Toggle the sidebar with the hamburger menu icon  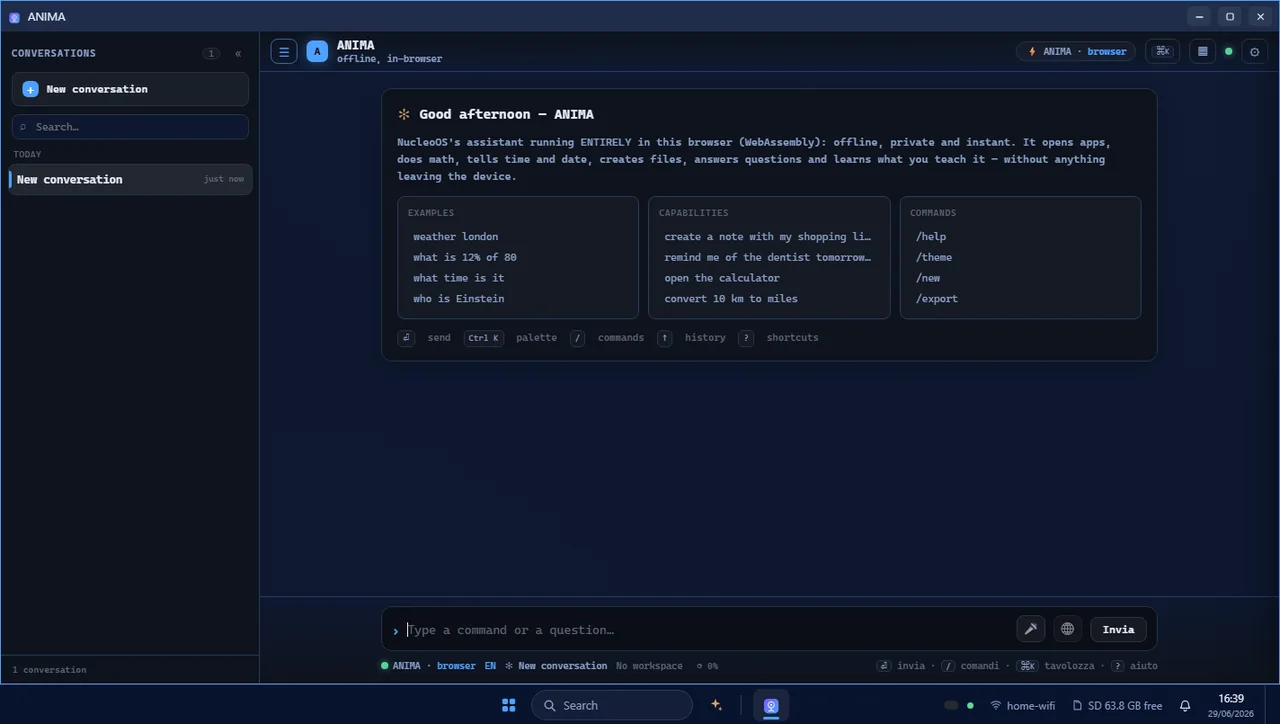coord(284,52)
